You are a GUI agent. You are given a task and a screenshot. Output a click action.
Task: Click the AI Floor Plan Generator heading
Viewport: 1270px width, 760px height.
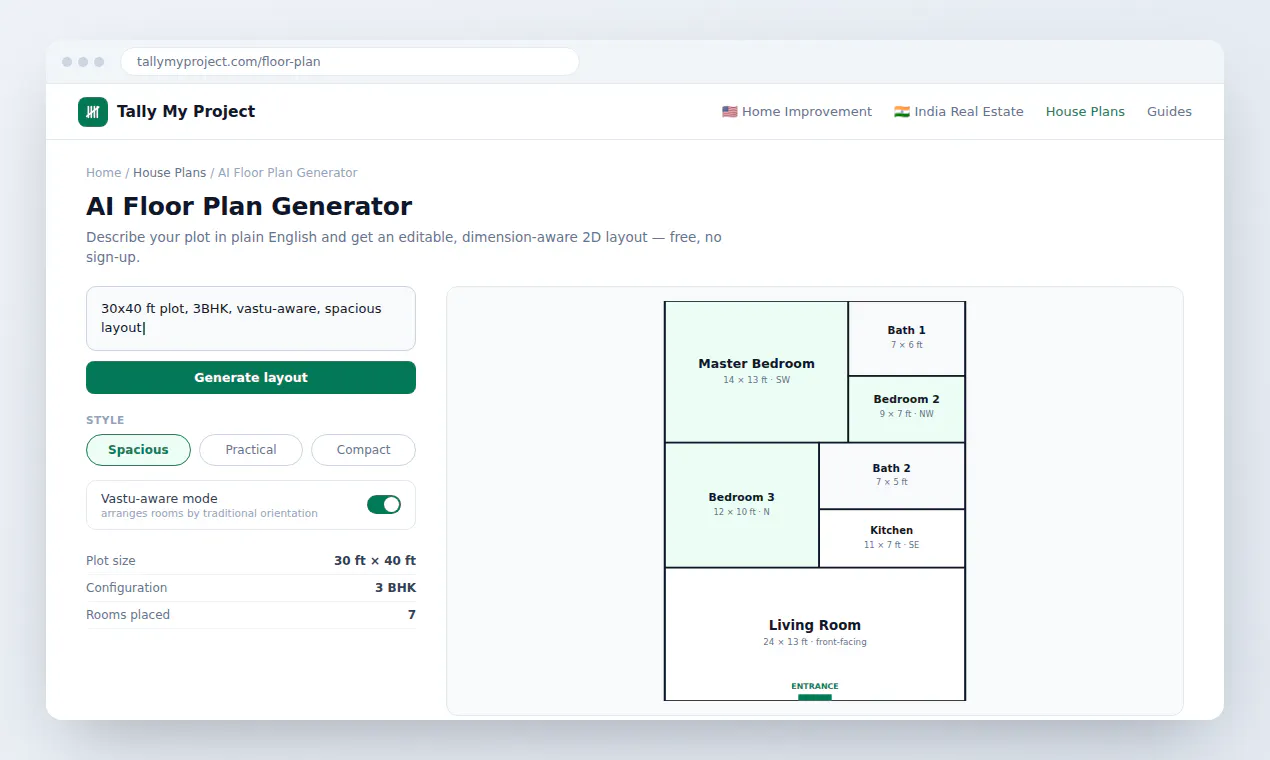[x=249, y=207]
